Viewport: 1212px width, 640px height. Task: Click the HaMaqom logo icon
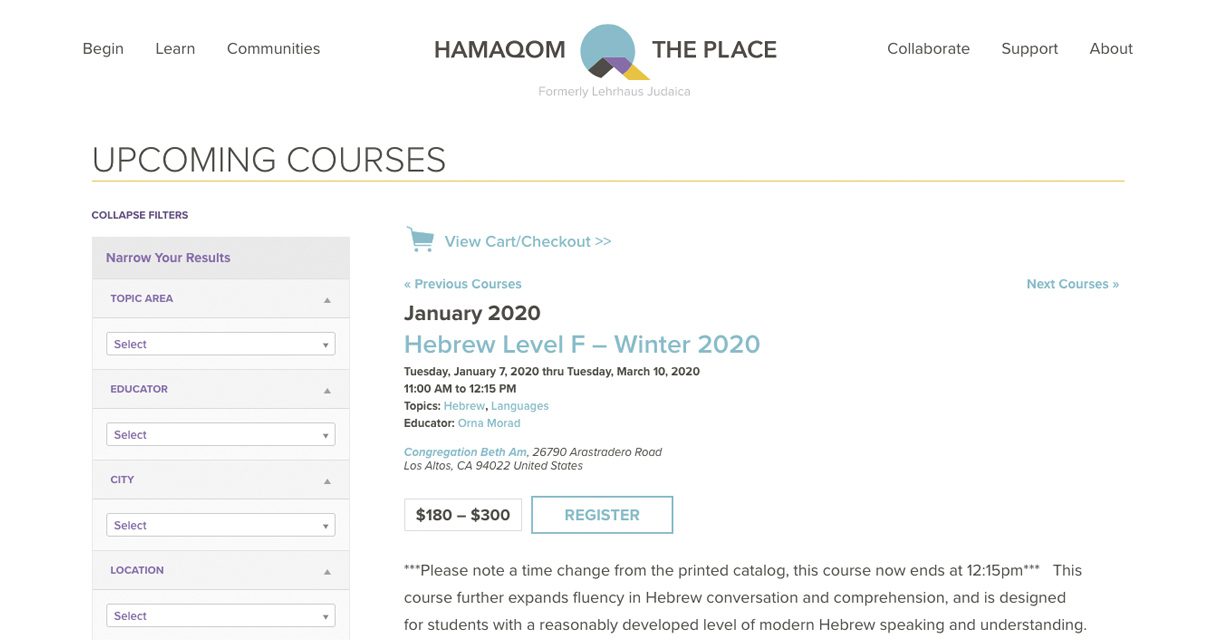pos(609,52)
